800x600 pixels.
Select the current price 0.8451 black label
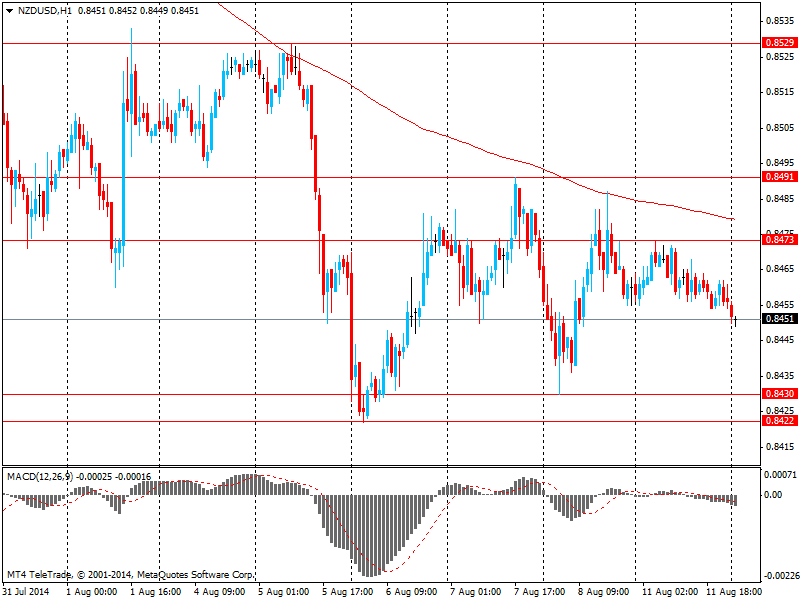780,319
